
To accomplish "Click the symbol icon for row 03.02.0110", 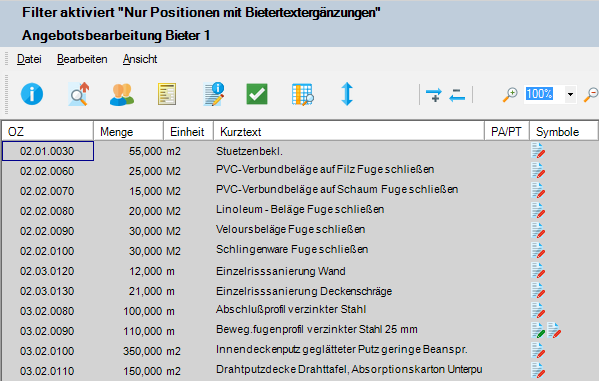I will (538, 370).
